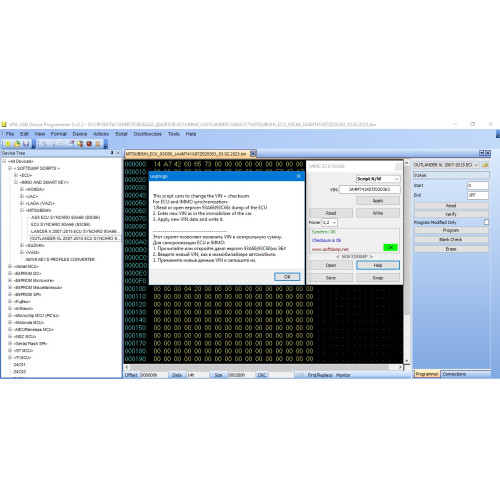This screenshot has height=500, width=500.
Task: Switch to the Programmer tab
Action: tap(427, 374)
